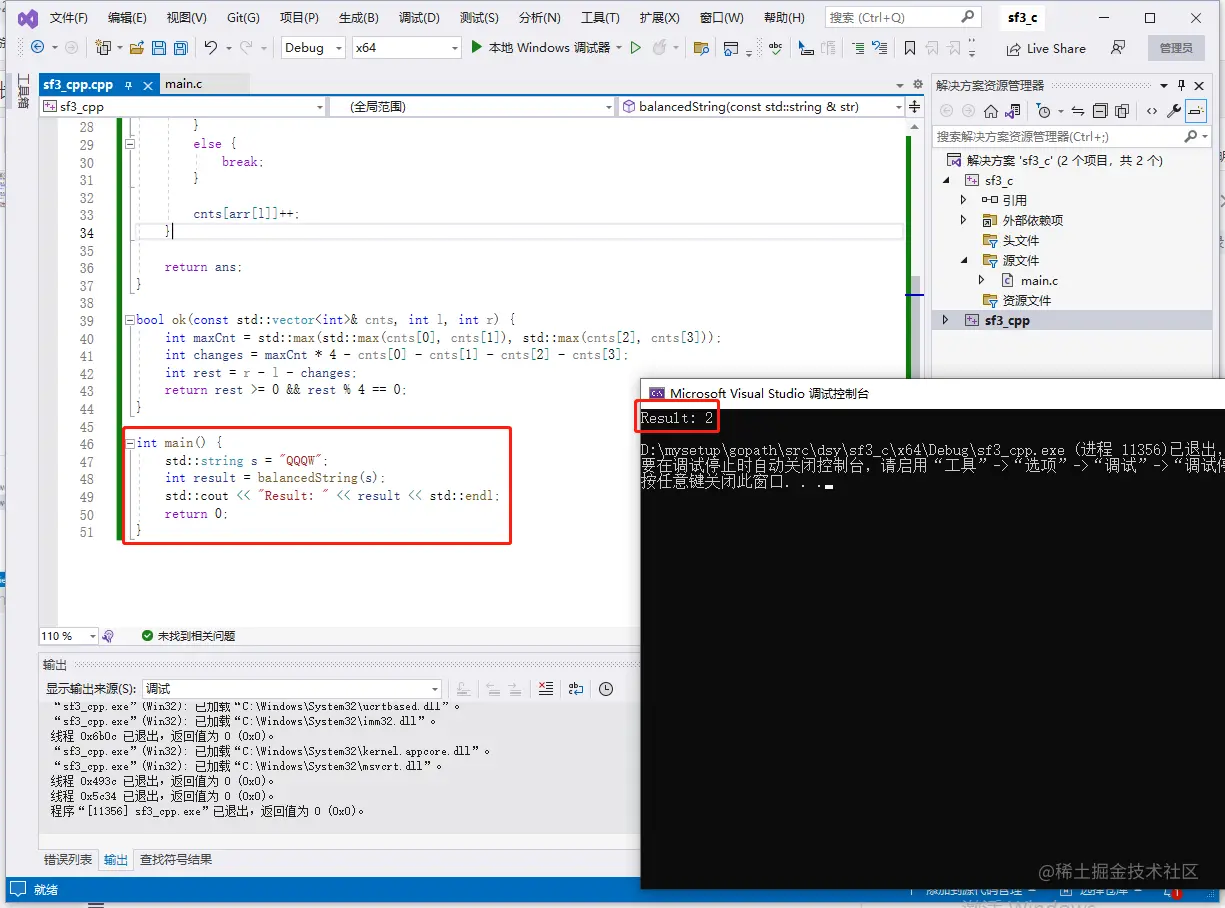Open the 文件(F) menu
The width and height of the screenshot is (1225, 908).
pos(69,18)
